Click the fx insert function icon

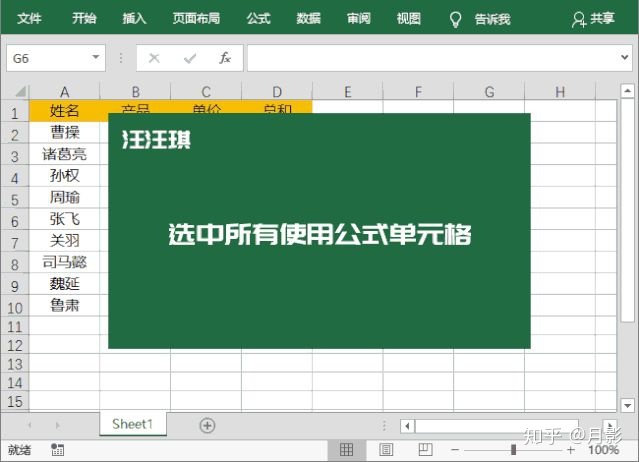(x=225, y=58)
